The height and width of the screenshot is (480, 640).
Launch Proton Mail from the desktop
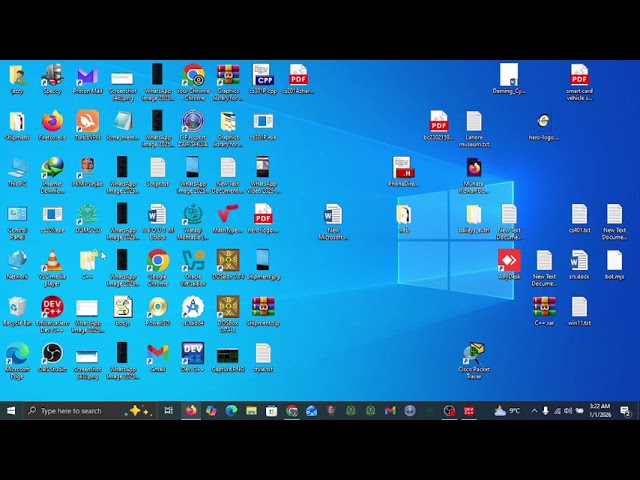(x=87, y=76)
